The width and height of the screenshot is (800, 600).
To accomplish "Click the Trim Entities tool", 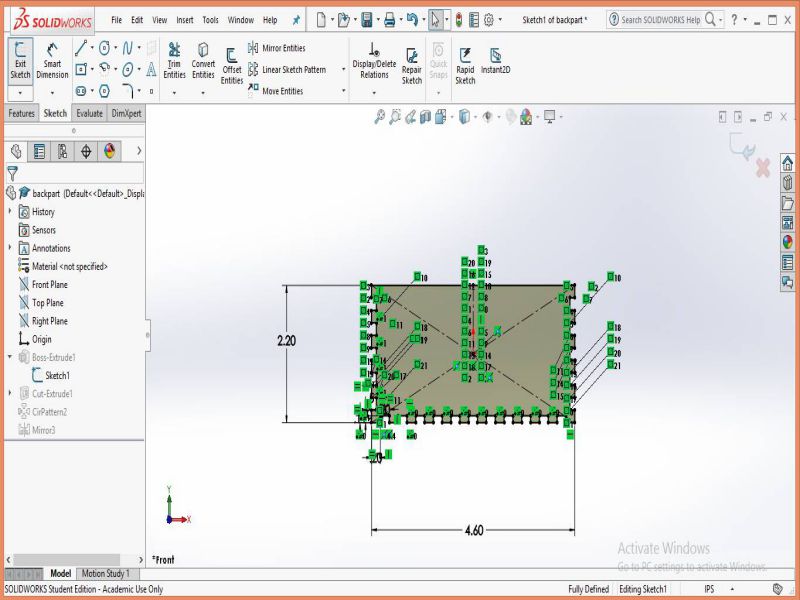I will tap(174, 61).
